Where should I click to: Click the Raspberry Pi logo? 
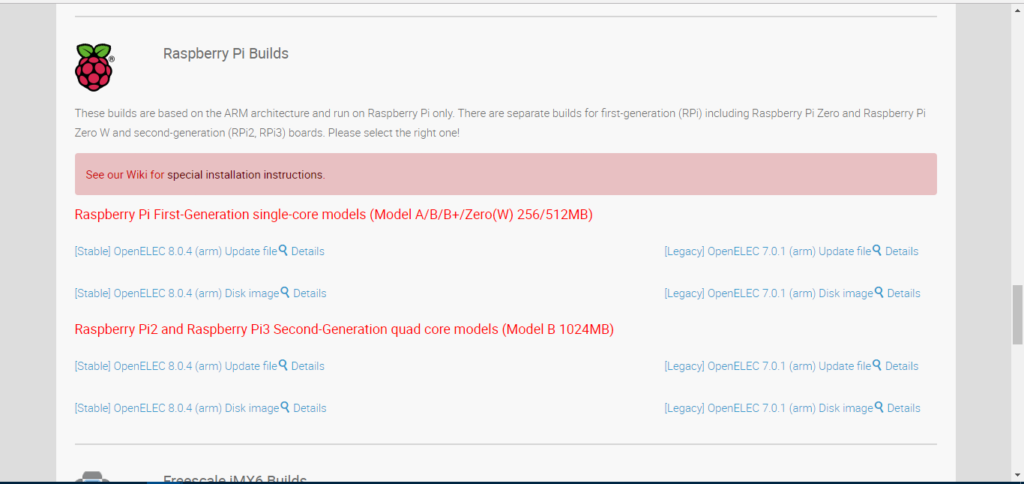pos(95,67)
